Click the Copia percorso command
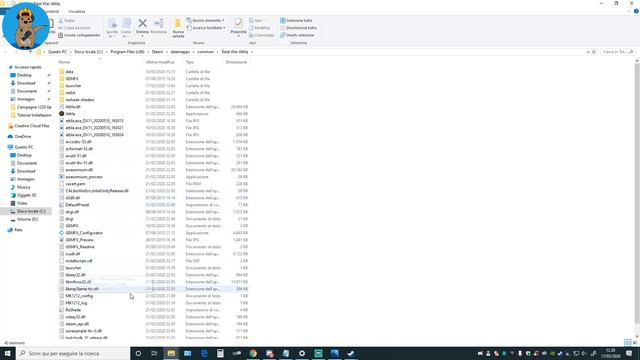The height and width of the screenshot is (360, 640). pyautogui.click(x=74, y=28)
